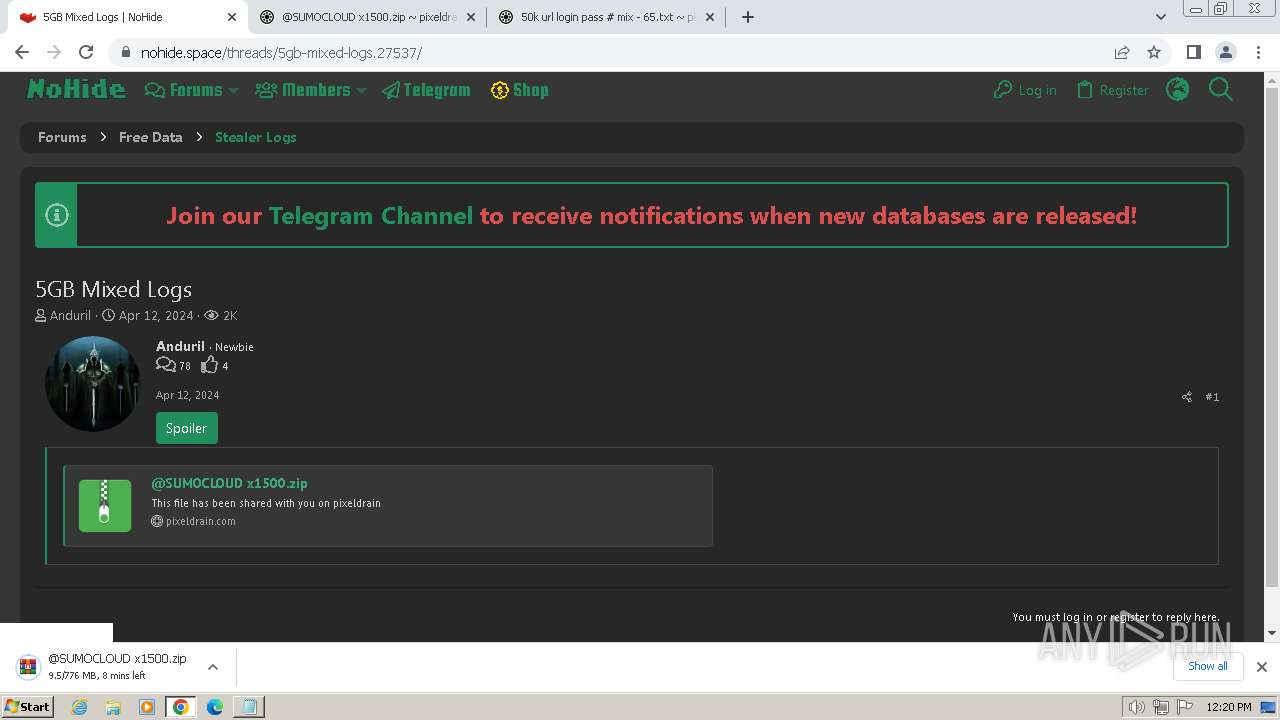Viewport: 1280px width, 720px height.
Task: Open the Chrome profile avatar icon
Action: pyautogui.click(x=1225, y=52)
